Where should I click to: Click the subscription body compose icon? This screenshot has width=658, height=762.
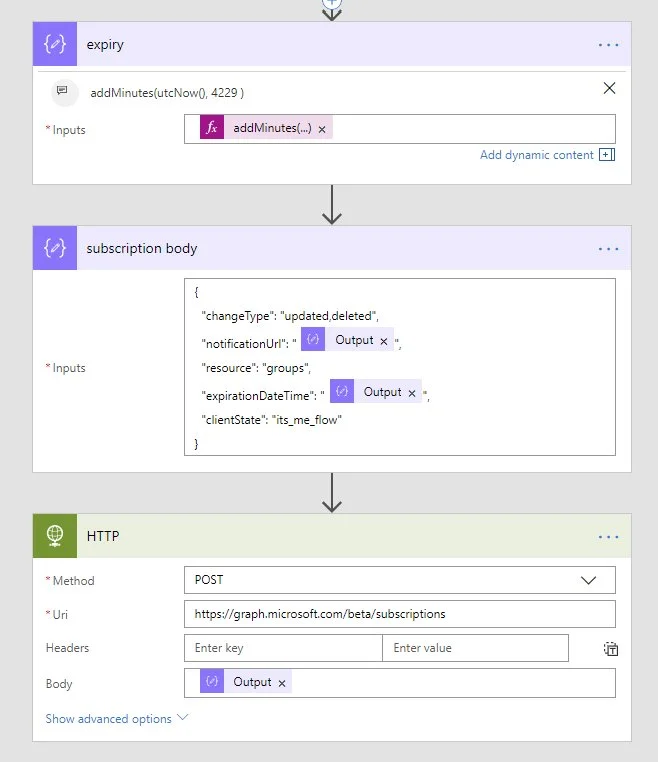tap(55, 248)
